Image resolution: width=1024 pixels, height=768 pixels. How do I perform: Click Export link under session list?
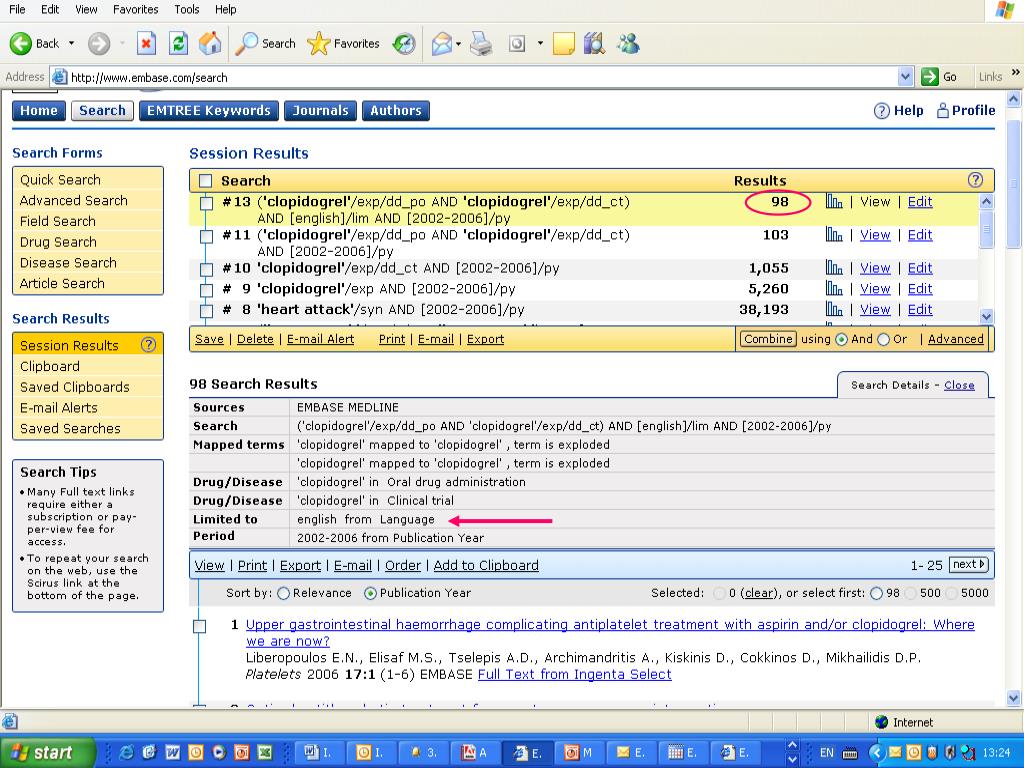click(485, 339)
